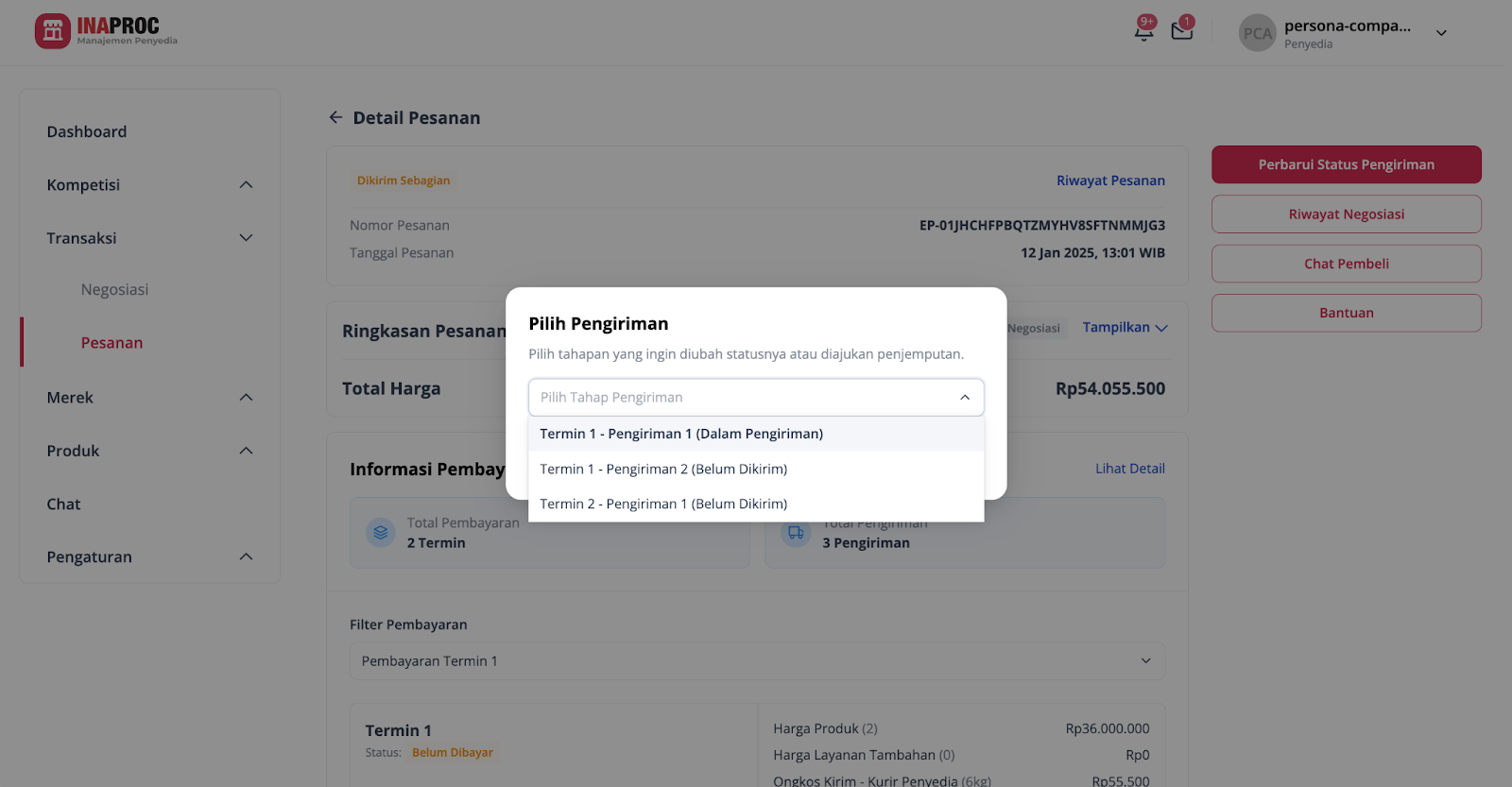Expand the Tampilkan order summary
The image size is (1512, 787).
[x=1125, y=328]
